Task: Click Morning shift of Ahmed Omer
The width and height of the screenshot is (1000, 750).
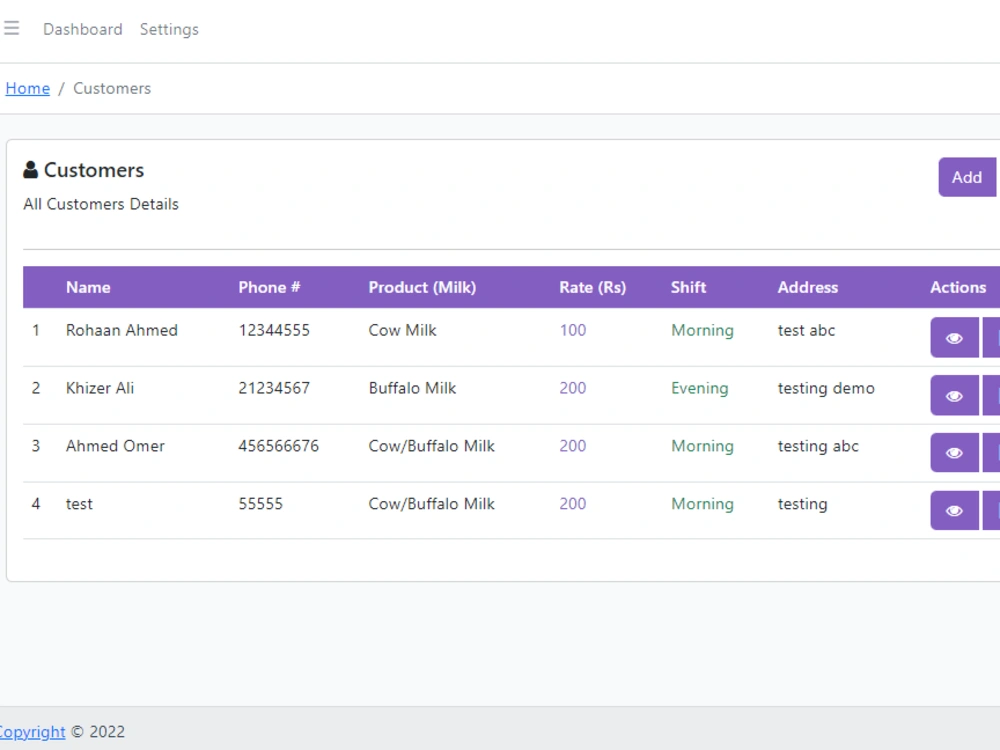Action: point(702,446)
